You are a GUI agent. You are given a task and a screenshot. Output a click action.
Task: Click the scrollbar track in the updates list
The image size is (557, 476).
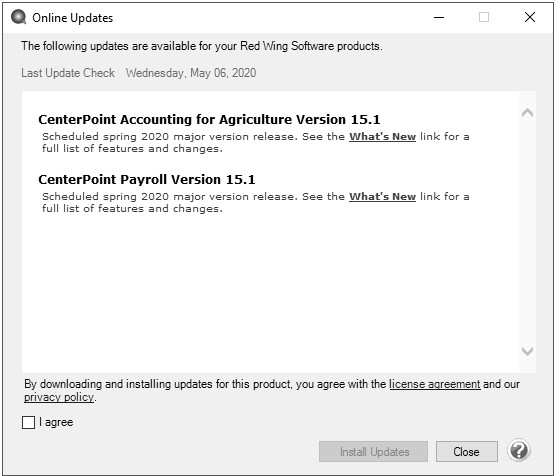click(x=527, y=232)
